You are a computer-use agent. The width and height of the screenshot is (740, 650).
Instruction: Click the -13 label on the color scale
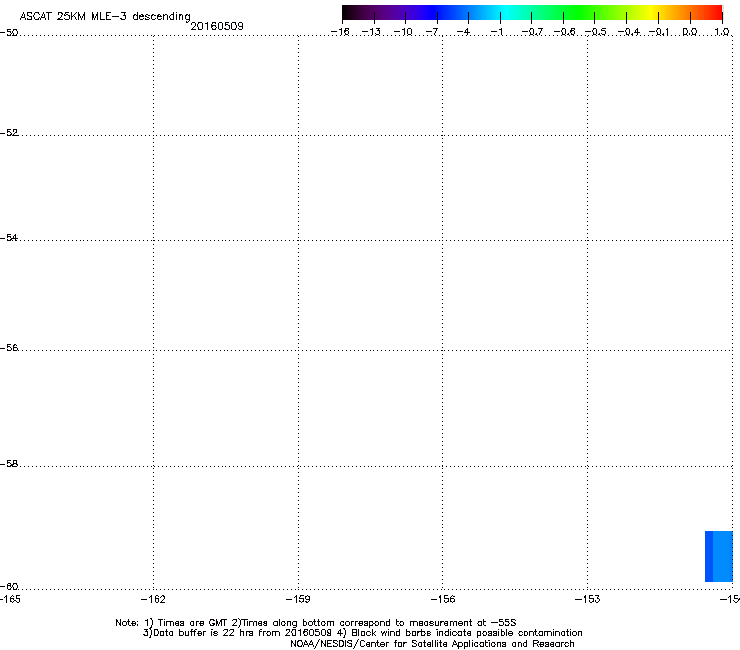pyautogui.click(x=371, y=32)
